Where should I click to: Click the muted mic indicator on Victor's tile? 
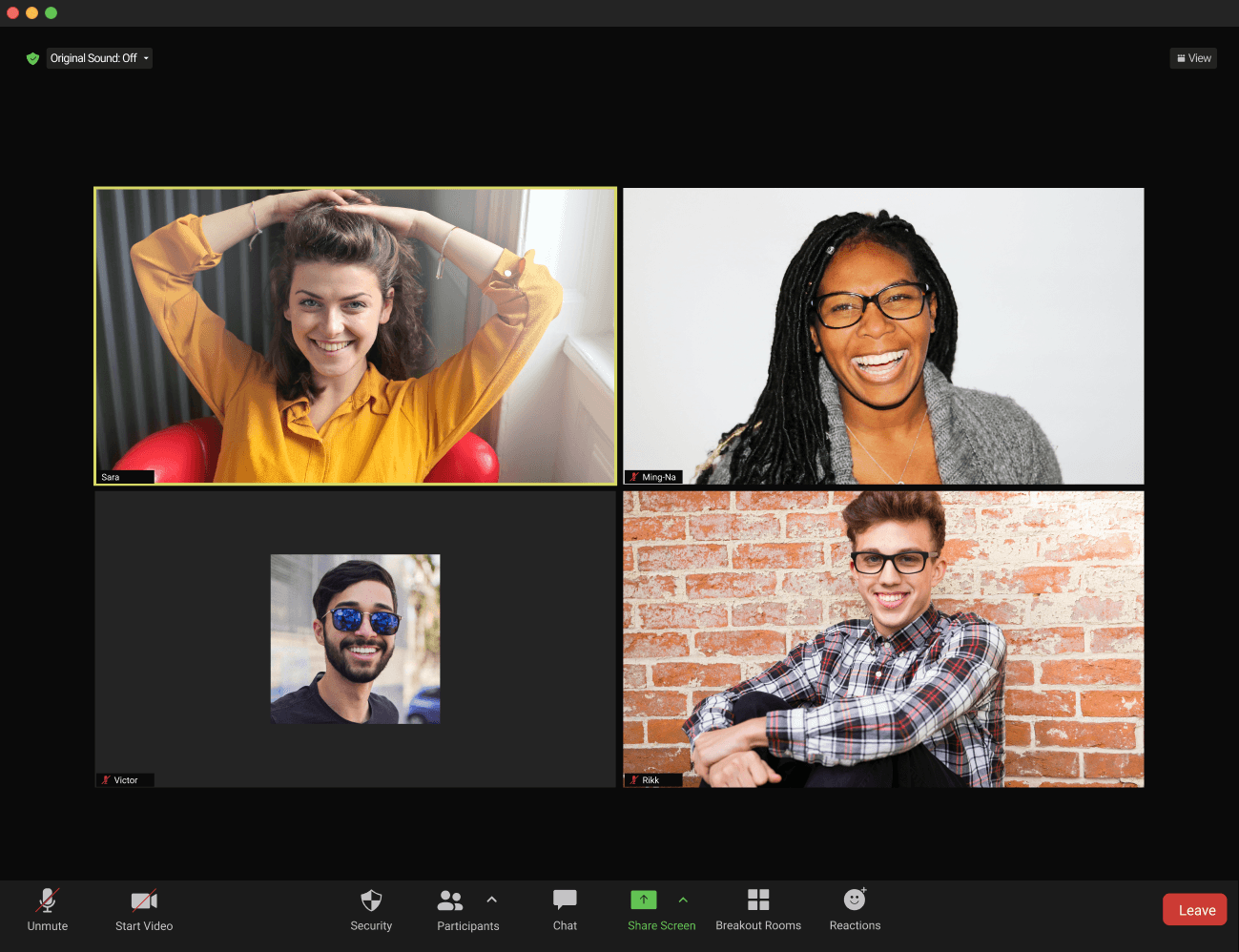coord(106,779)
